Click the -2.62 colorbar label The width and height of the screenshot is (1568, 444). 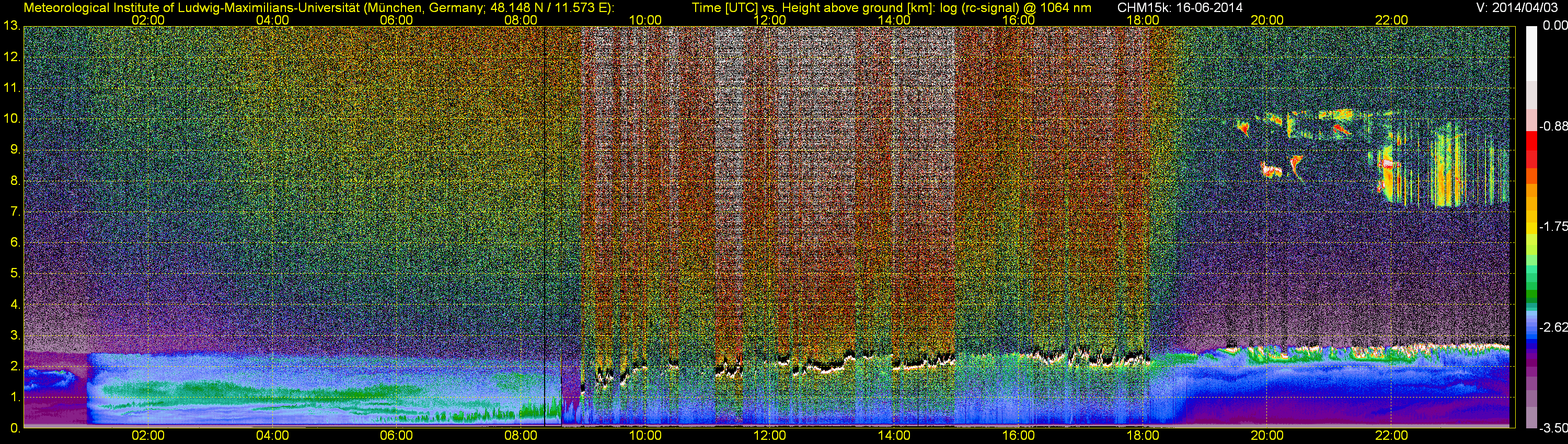1553,327
